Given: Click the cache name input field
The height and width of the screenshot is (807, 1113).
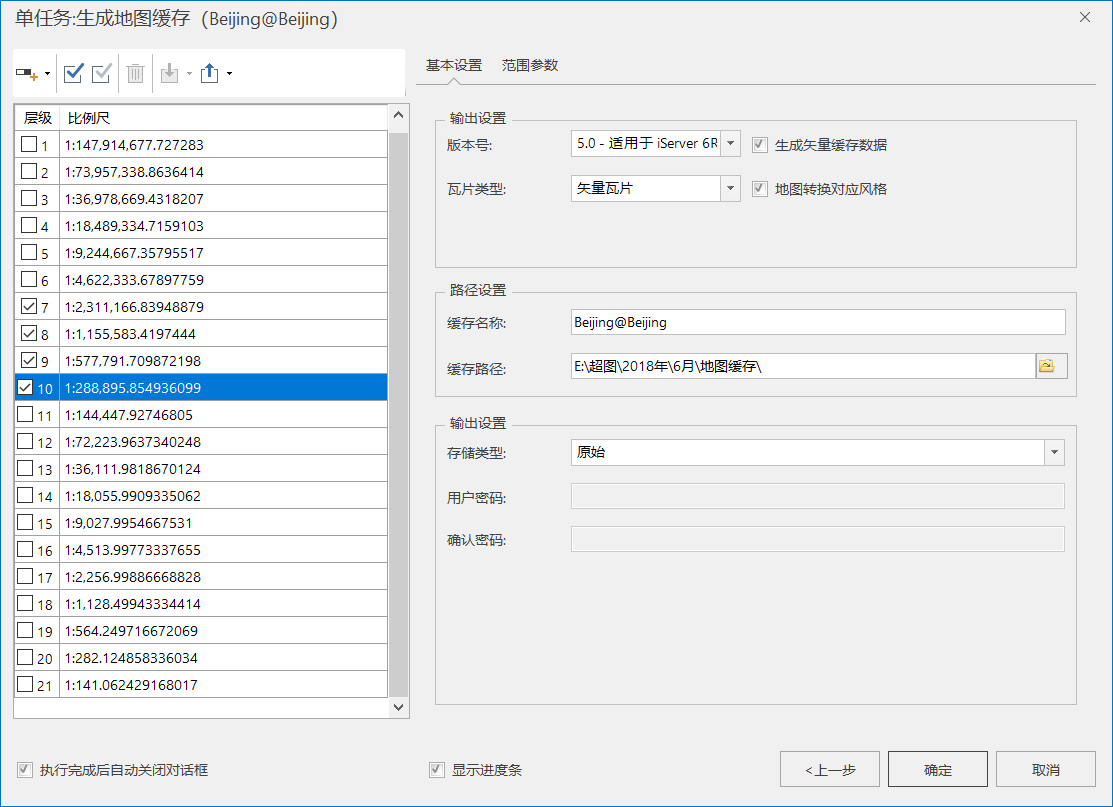Looking at the screenshot, I should 816,322.
